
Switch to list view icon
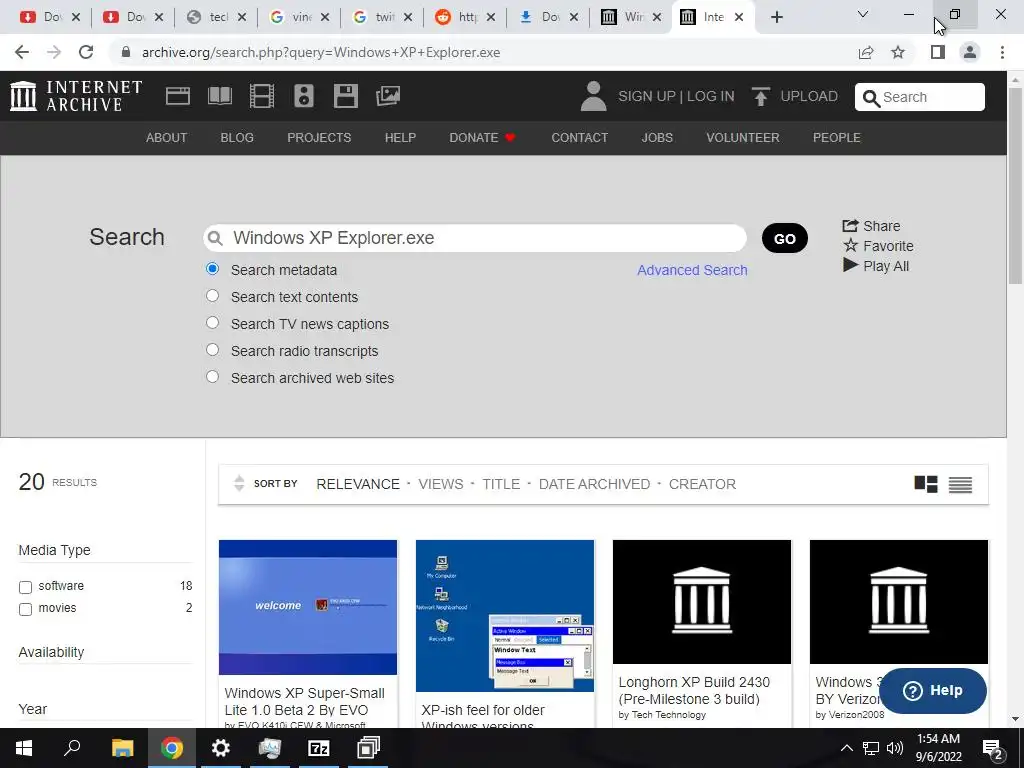(960, 484)
